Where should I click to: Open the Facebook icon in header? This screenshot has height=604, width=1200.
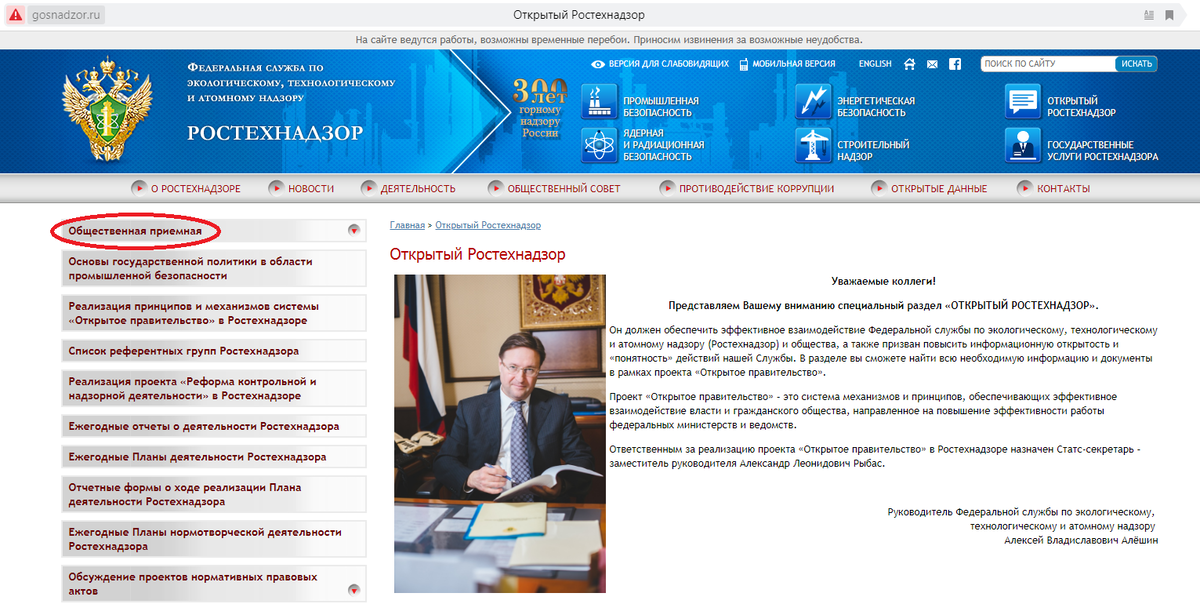[955, 64]
